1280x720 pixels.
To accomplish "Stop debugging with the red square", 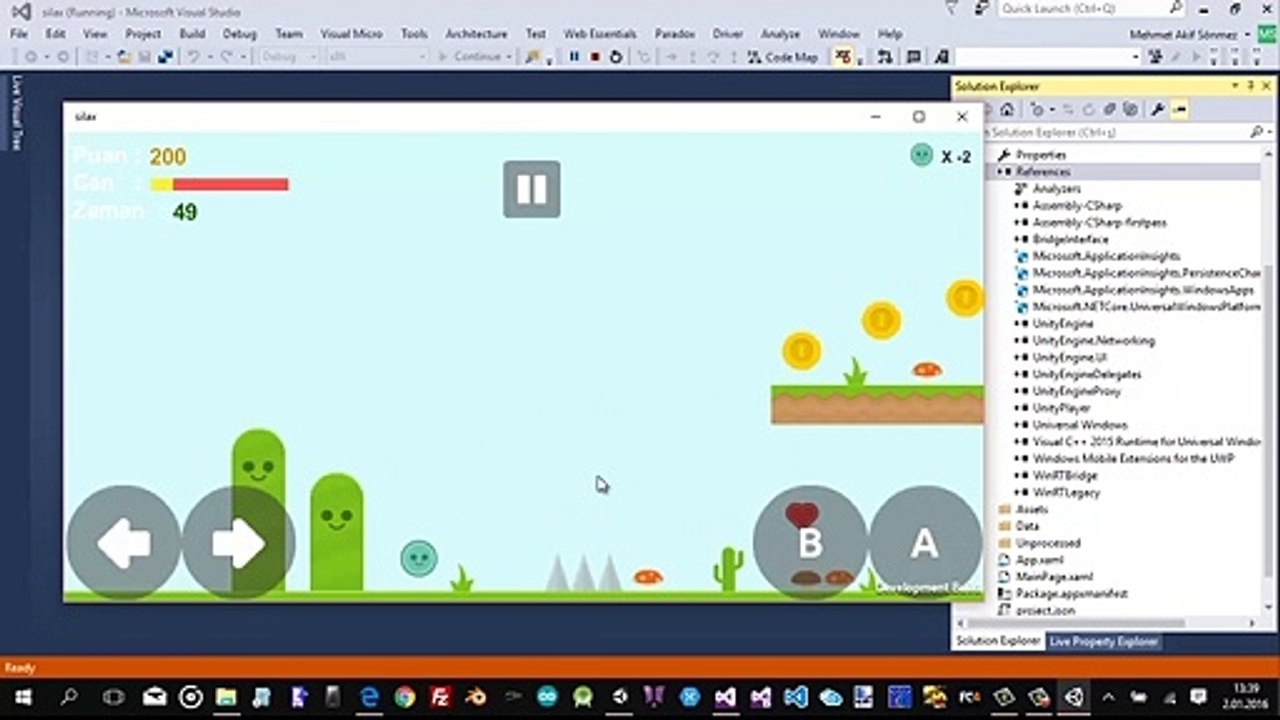I will point(595,57).
